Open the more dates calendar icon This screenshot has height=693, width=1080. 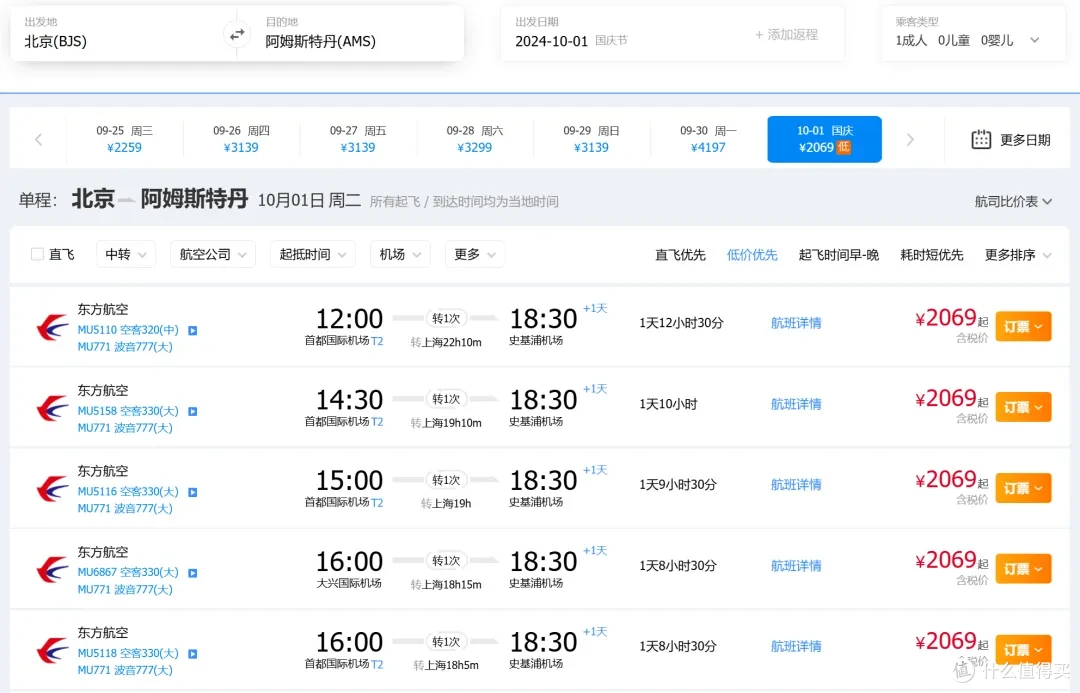pyautogui.click(x=981, y=140)
